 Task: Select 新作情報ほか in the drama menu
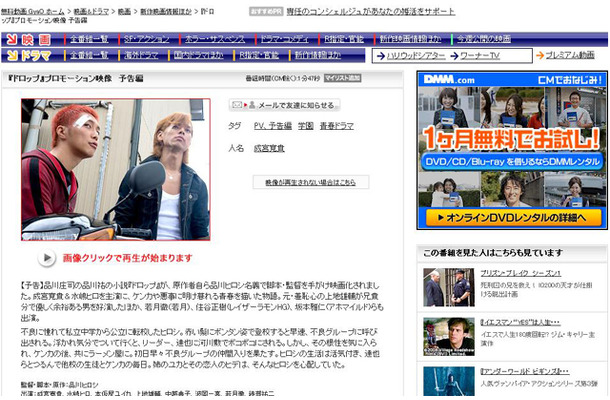coord(318,55)
